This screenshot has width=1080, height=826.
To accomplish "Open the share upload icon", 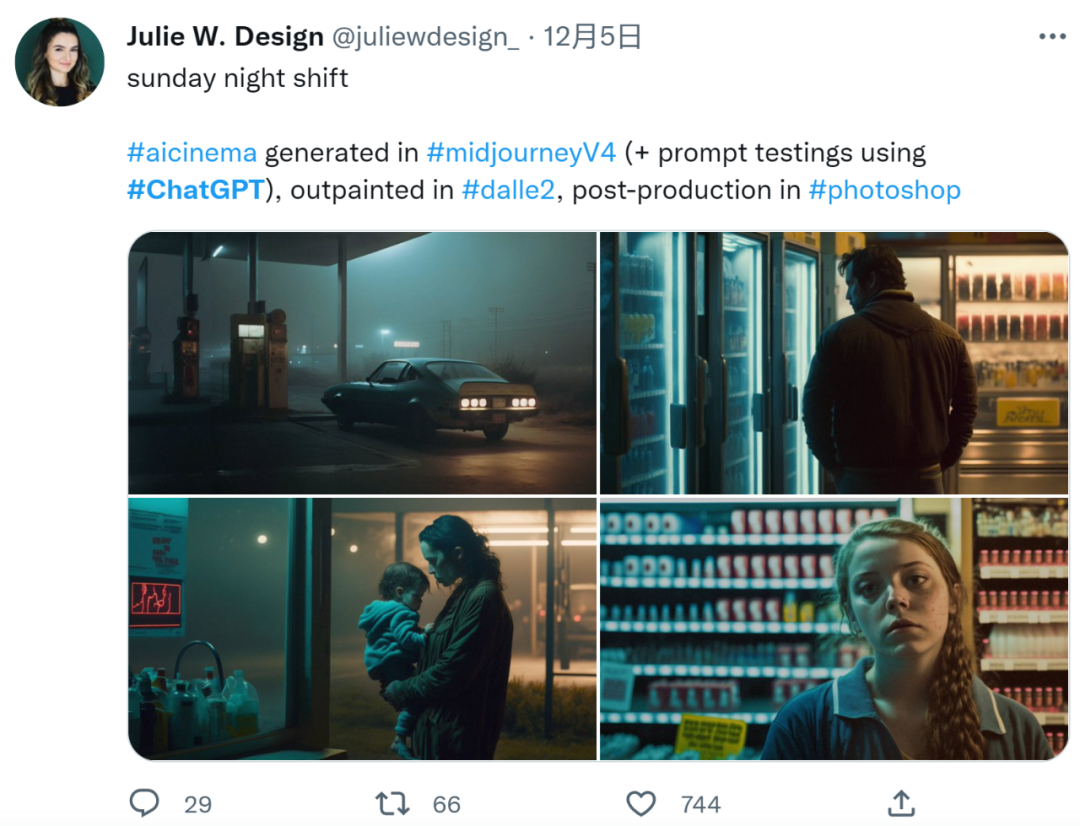I will click(x=901, y=803).
